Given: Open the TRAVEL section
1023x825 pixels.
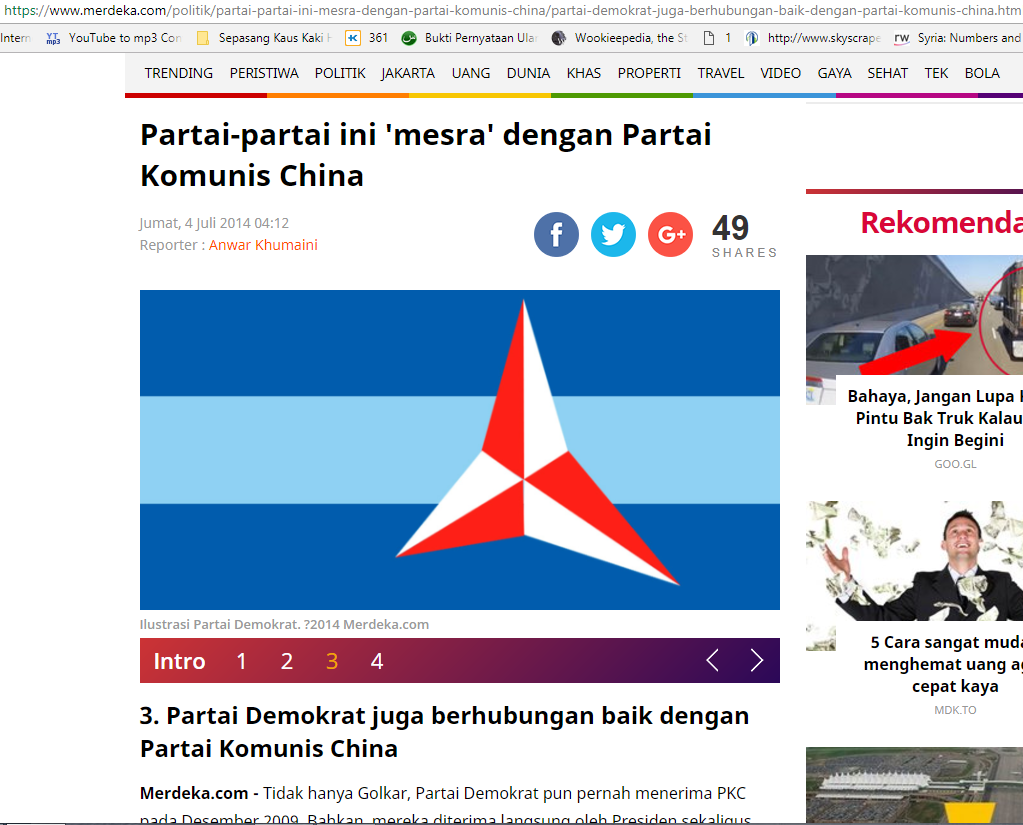Looking at the screenshot, I should point(721,73).
